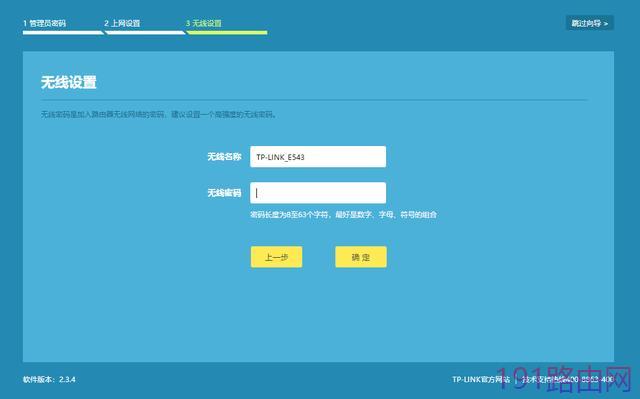Viewport: 640px width, 399px height.
Task: Click the 软件版本 2.3.4 version label
Action: (49, 379)
